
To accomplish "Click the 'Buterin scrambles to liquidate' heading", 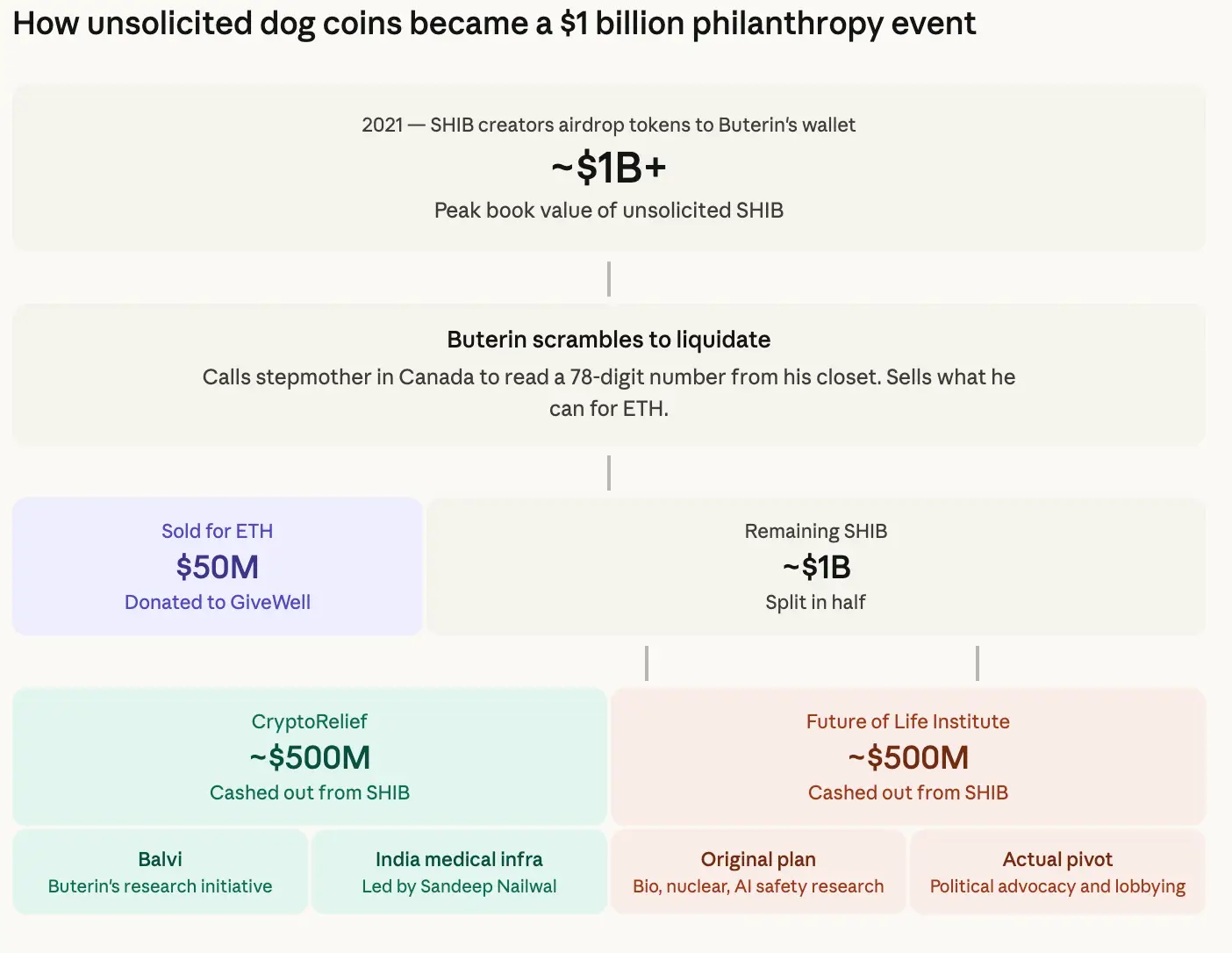I will [609, 340].
